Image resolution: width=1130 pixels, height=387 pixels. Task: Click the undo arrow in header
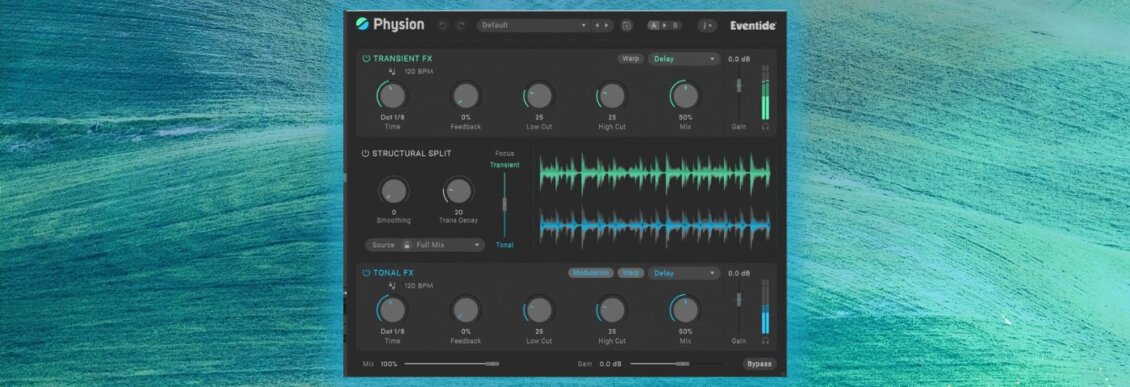click(x=443, y=25)
